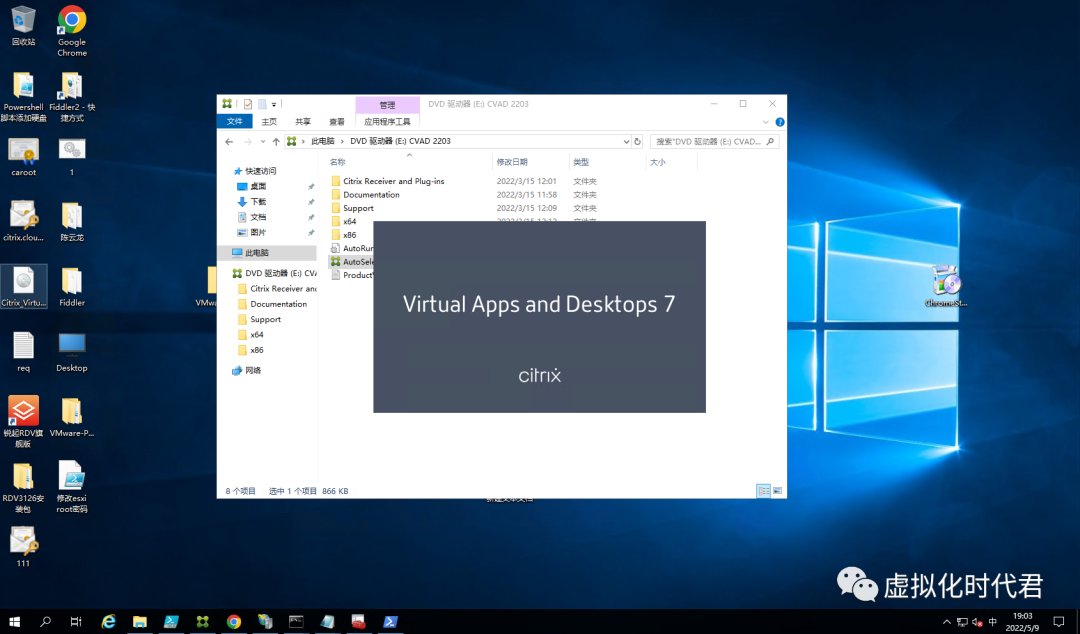Switch to large icons view in Explorer

(x=778, y=491)
